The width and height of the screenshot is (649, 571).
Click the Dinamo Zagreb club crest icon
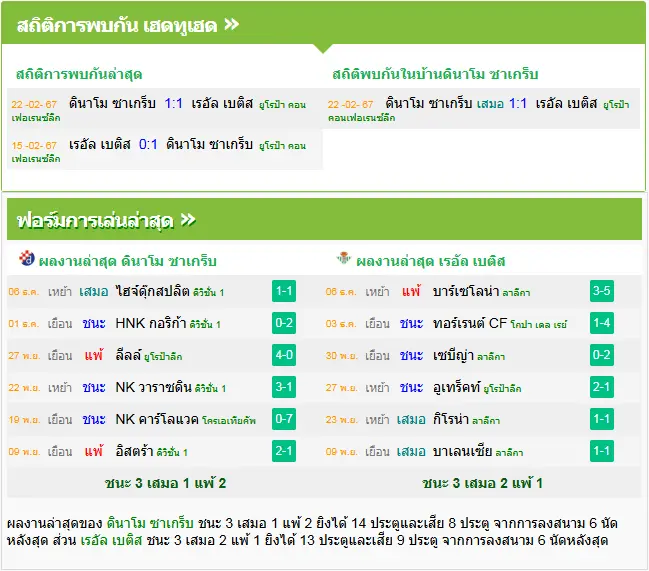(x=26, y=258)
